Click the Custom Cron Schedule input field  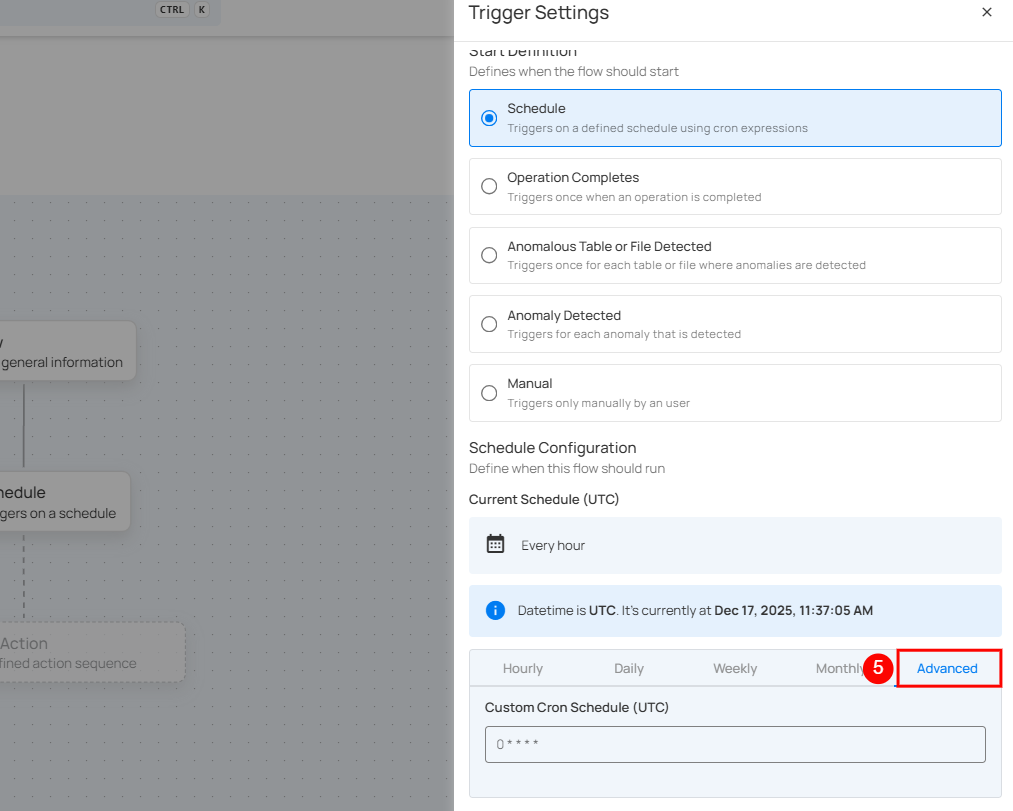click(735, 744)
